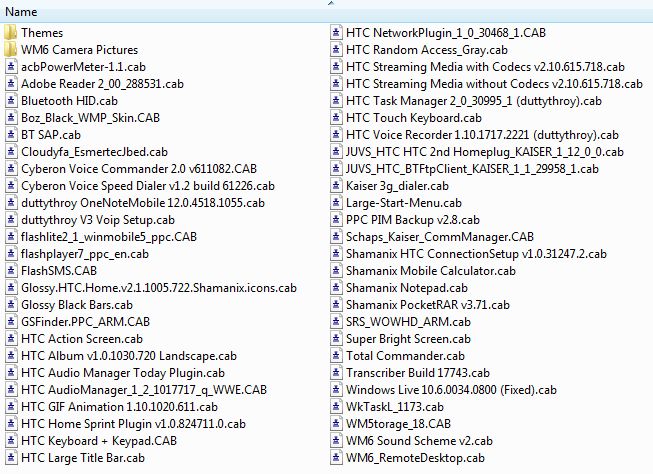Click HTC Voice Recorder 1.10.1717.2221 (duttythroy).cab

point(482,135)
